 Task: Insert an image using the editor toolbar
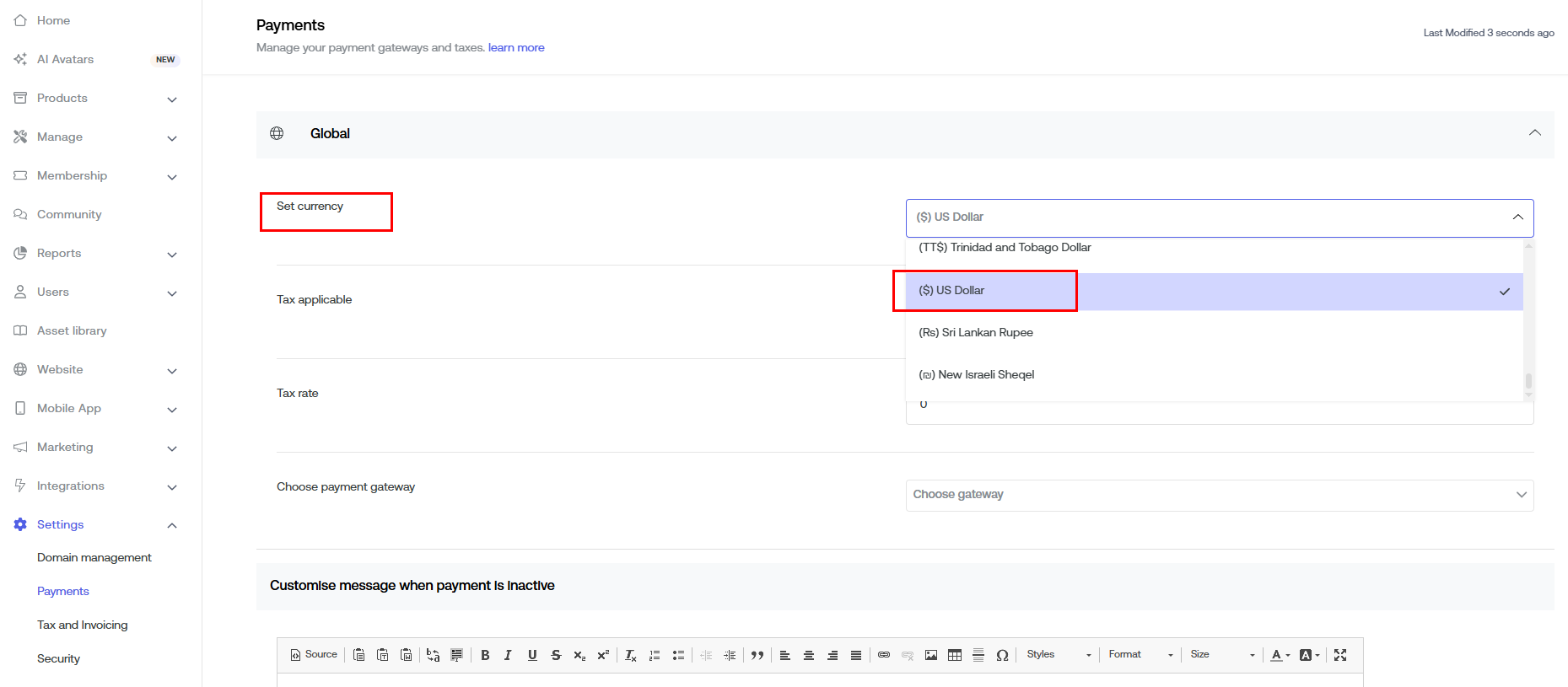click(931, 655)
